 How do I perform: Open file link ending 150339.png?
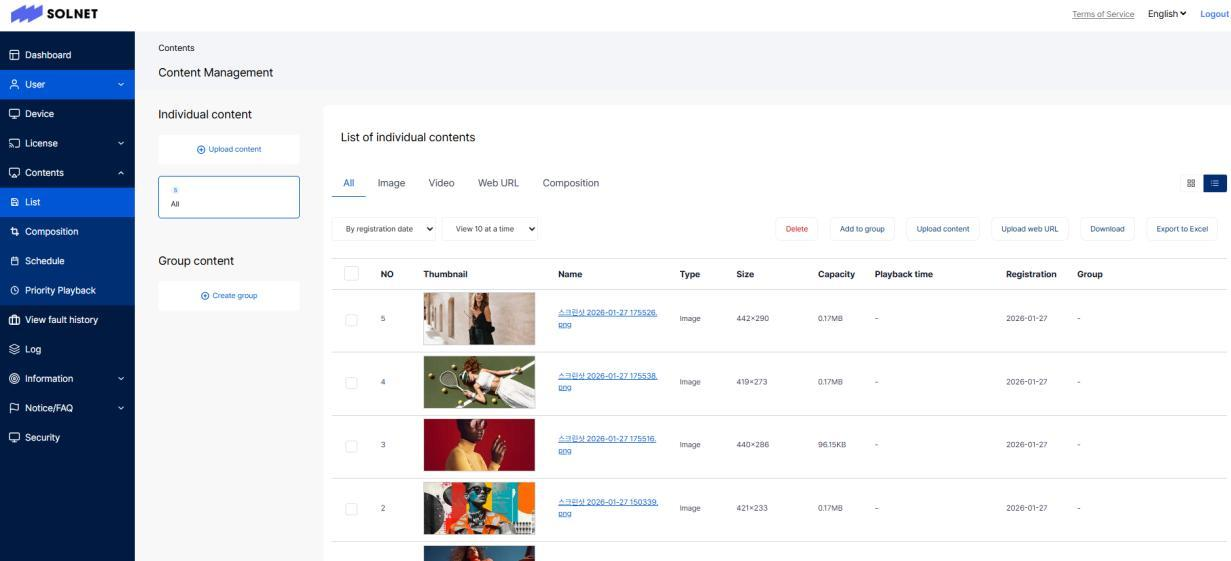(607, 507)
